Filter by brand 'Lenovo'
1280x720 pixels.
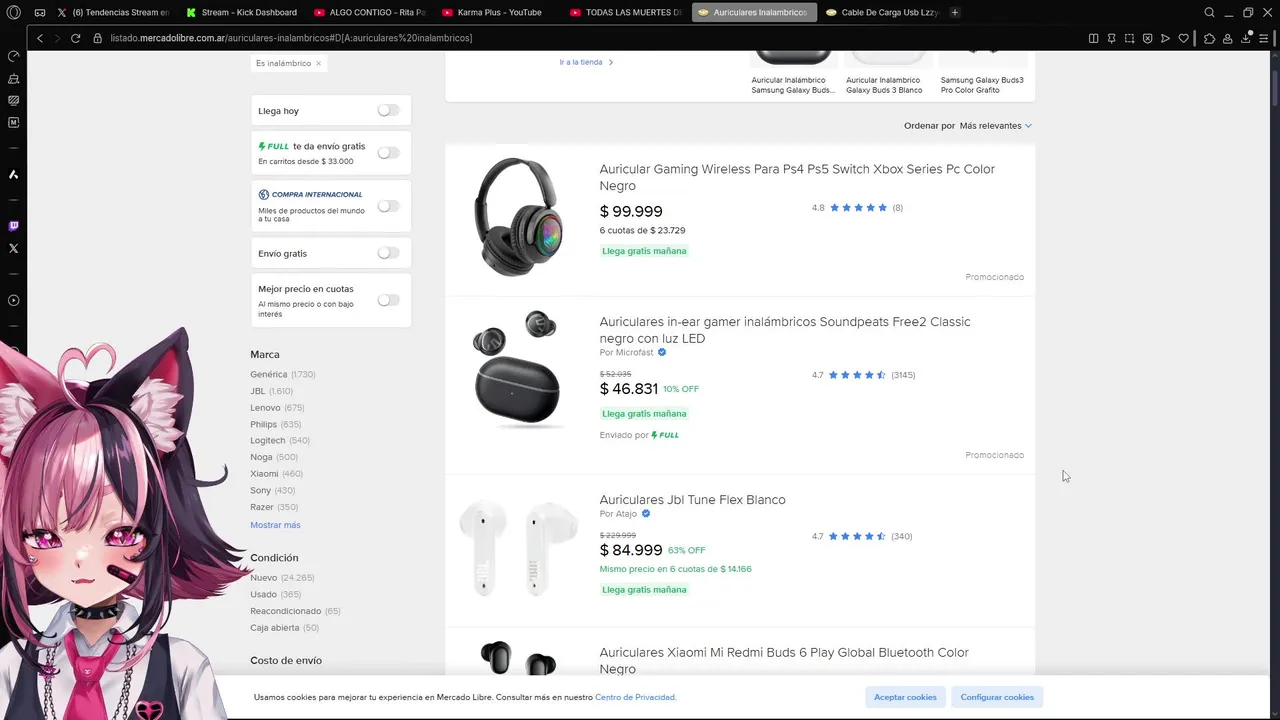pyautogui.click(x=265, y=408)
